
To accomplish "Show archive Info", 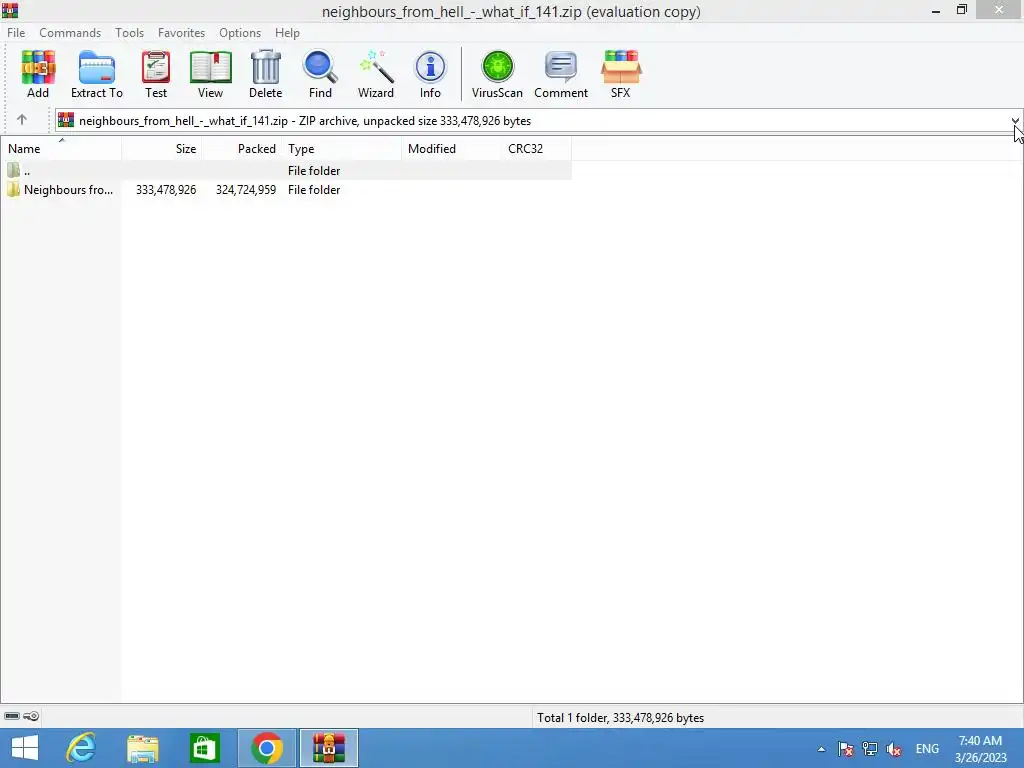I will 430,74.
